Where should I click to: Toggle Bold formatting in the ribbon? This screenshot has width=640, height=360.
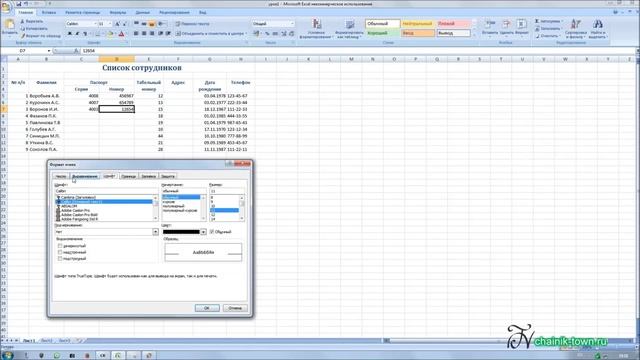click(x=70, y=33)
